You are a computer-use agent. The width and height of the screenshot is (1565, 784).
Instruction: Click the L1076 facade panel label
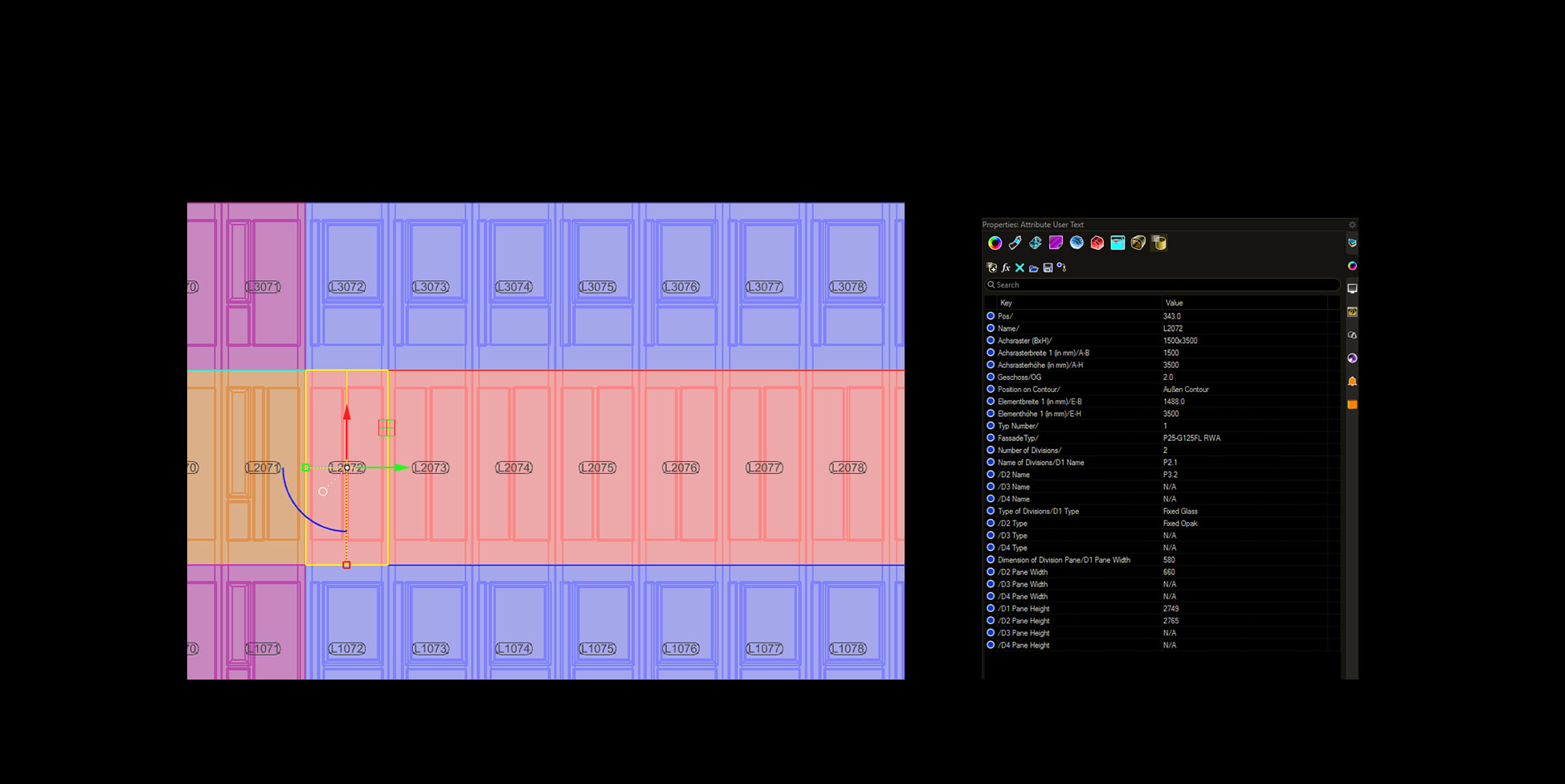(681, 649)
